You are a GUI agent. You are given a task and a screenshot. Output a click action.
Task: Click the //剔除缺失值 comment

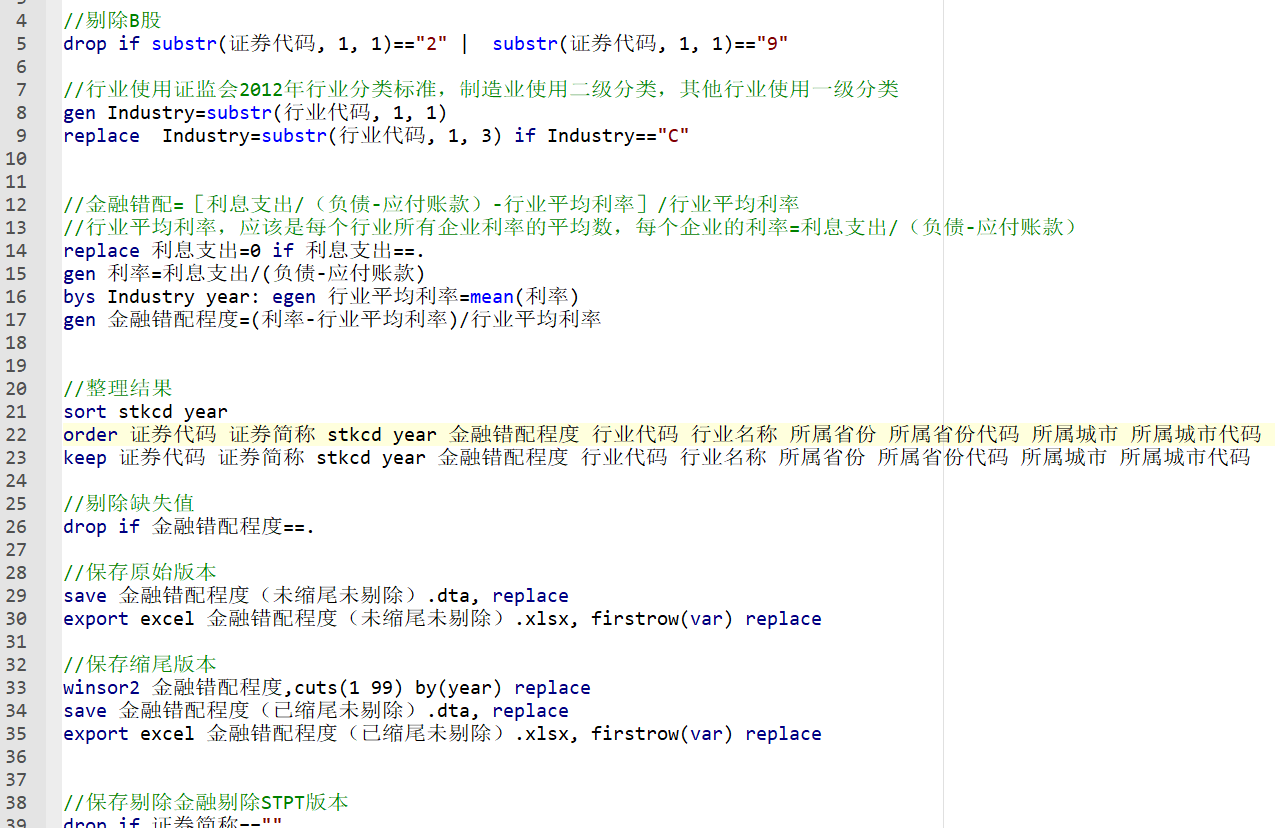[x=128, y=503]
